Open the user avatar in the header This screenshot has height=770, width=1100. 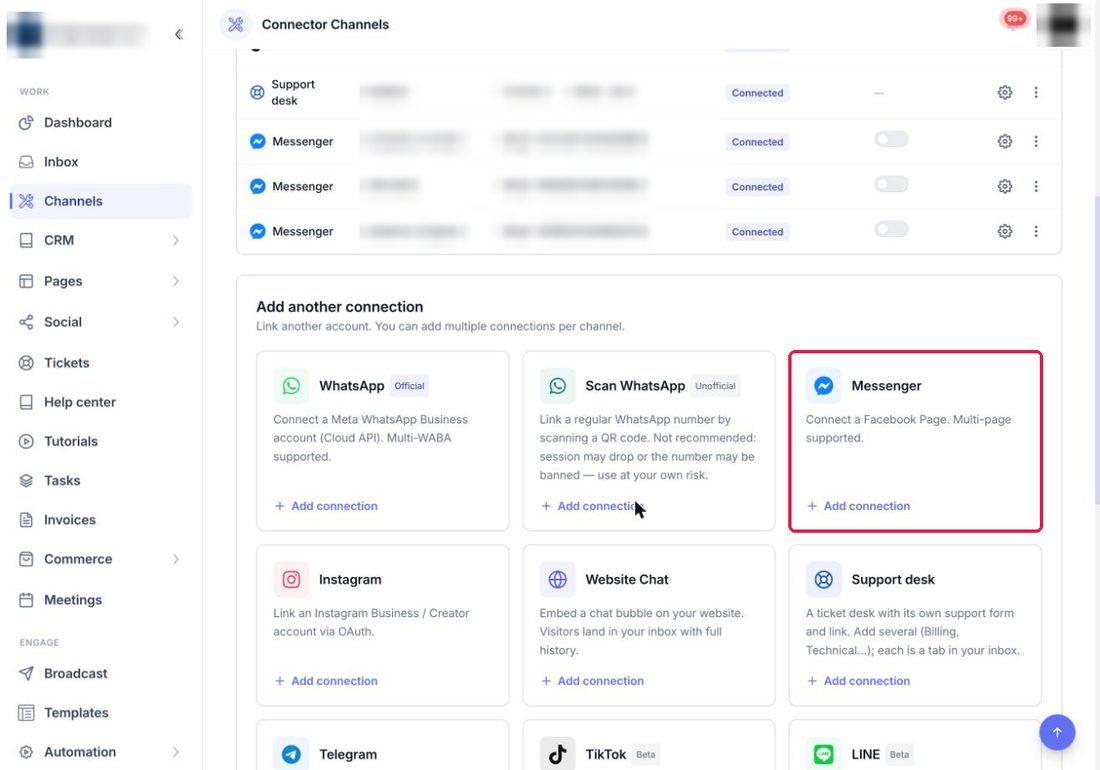click(1063, 25)
